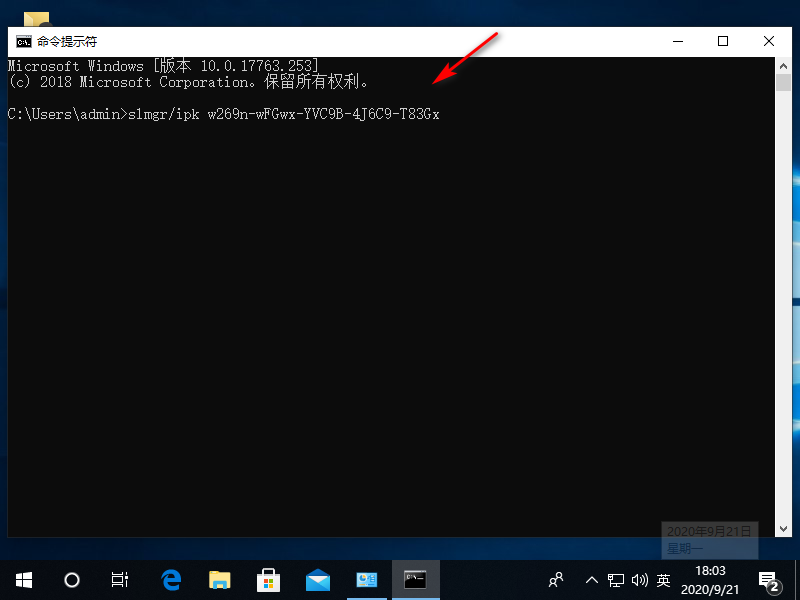Open Task View on the taskbar
Viewport: 800px width, 600px height.
[119, 580]
